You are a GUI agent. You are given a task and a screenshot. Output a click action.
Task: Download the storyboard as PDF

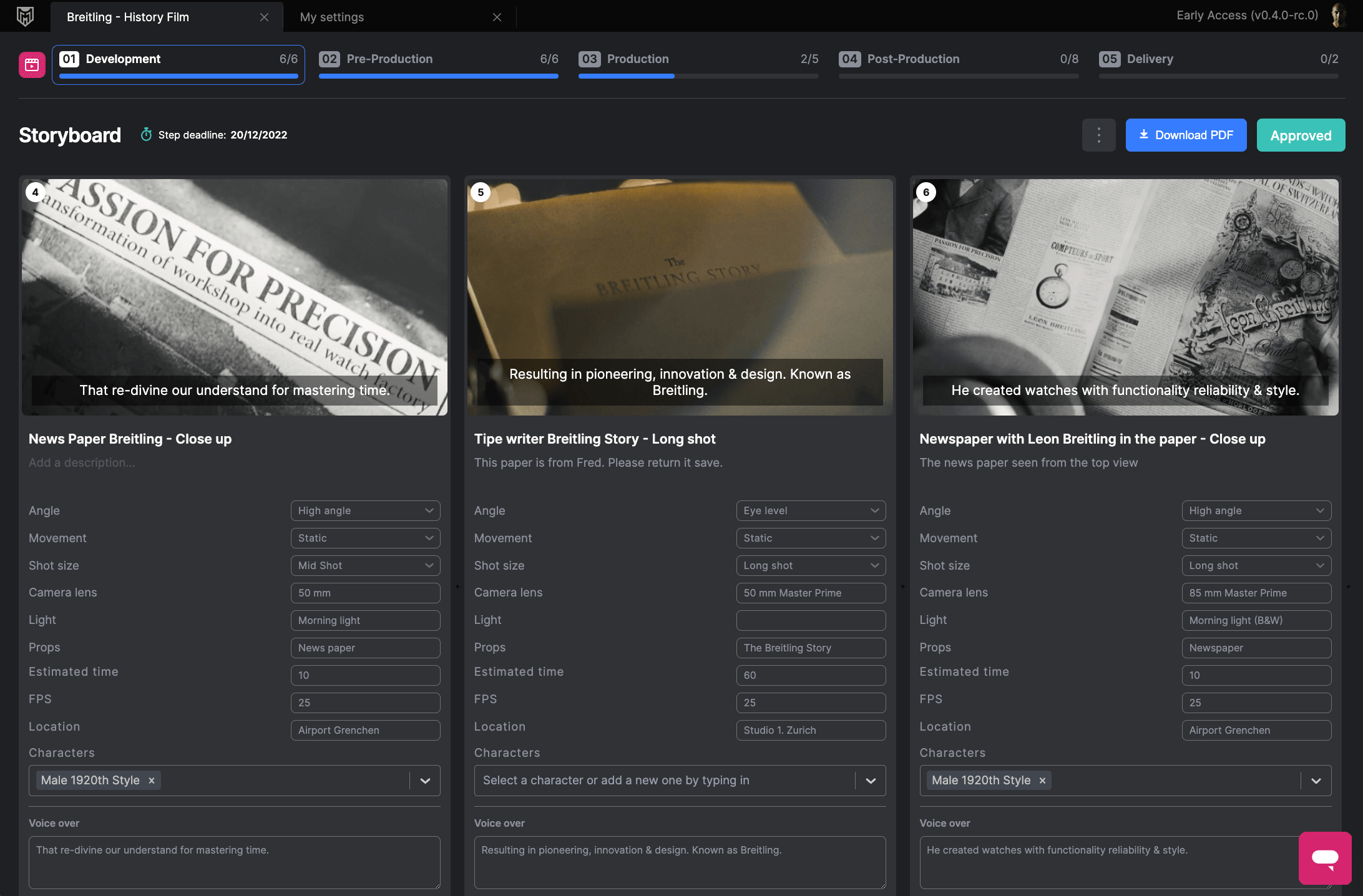coord(1186,135)
